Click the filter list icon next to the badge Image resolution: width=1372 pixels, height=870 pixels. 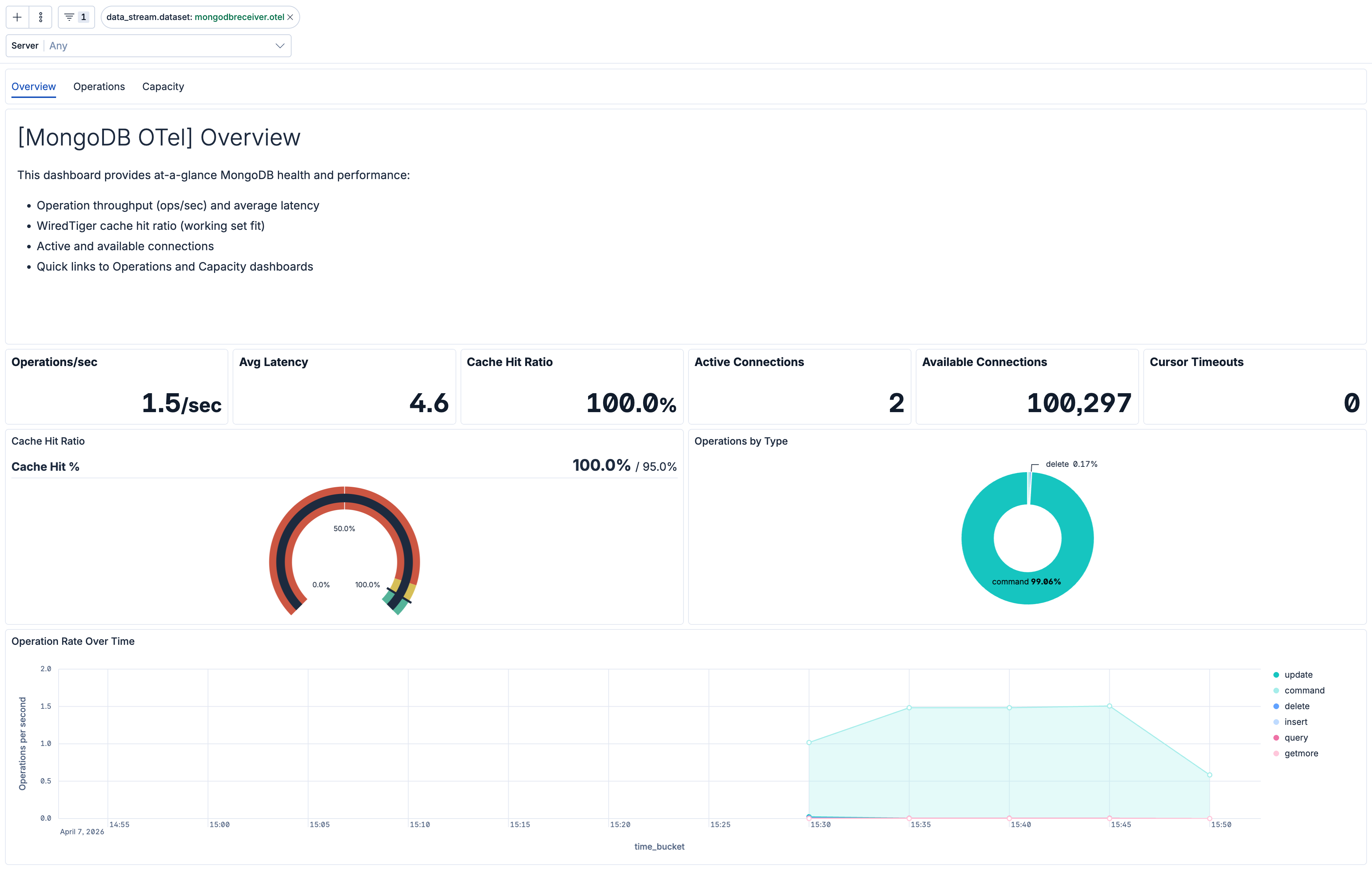click(69, 16)
